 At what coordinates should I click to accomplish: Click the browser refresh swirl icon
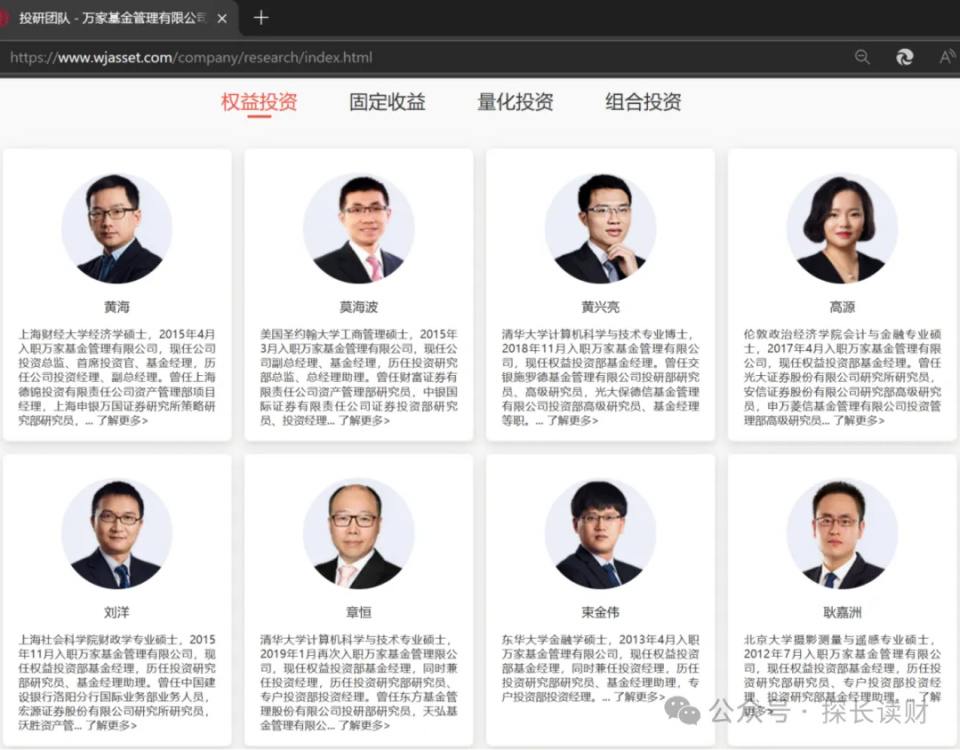(x=904, y=57)
